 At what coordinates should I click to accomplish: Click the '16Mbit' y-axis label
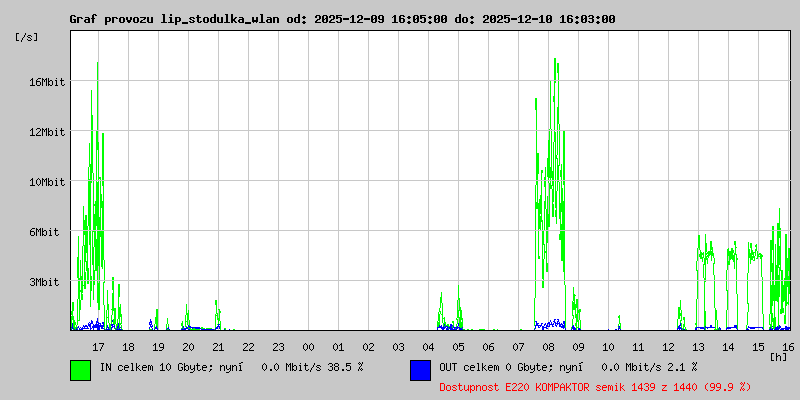click(46, 82)
